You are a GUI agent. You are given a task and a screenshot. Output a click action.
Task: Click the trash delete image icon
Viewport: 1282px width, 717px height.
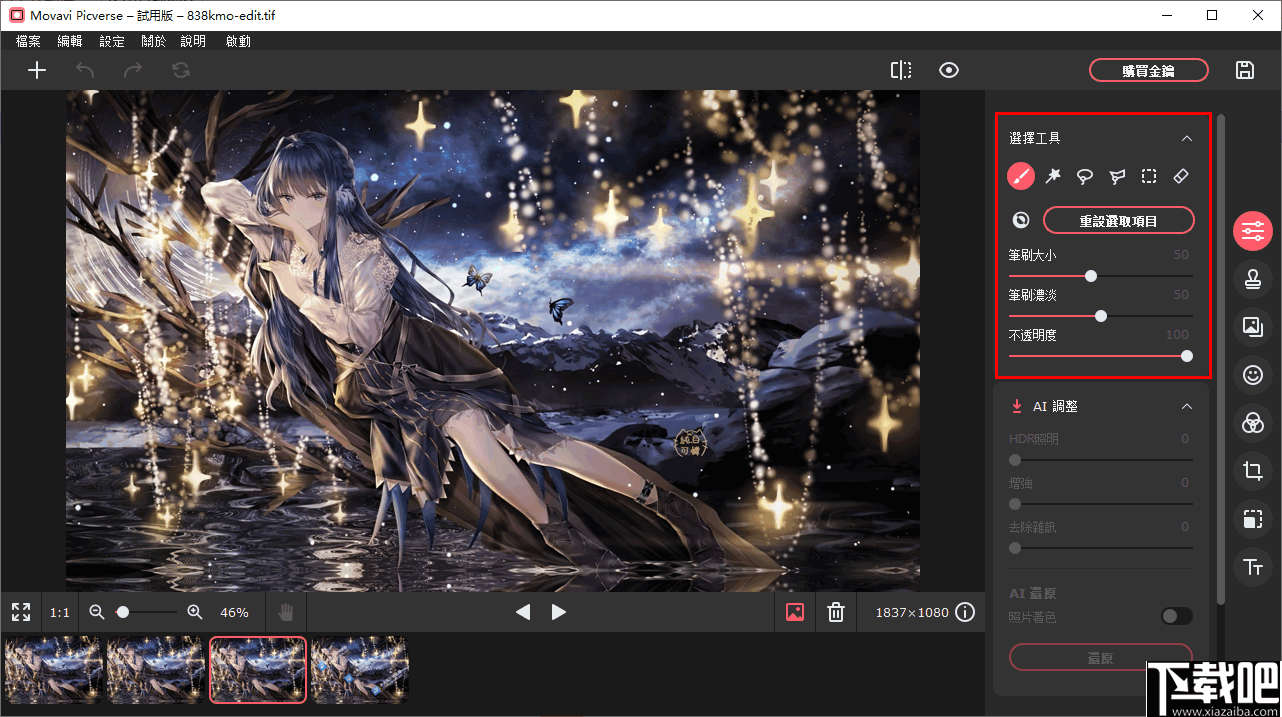(x=836, y=612)
